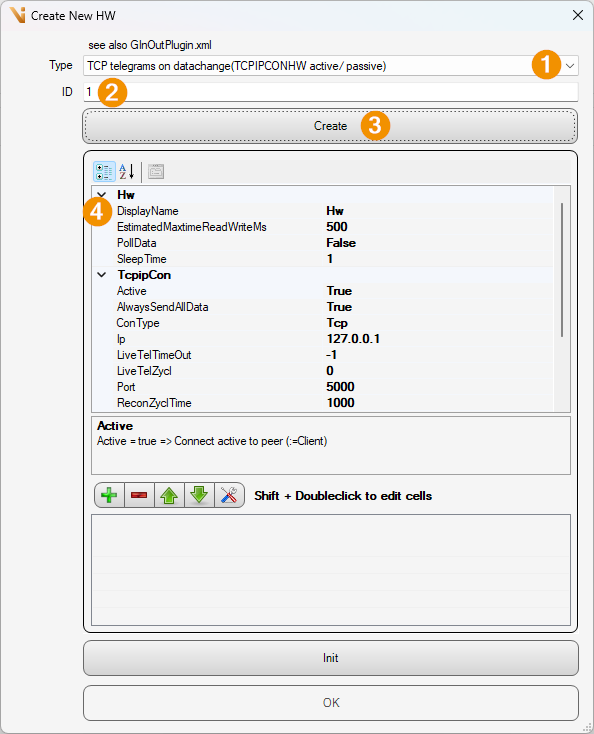Click the Init button
594x734 pixels.
[x=331, y=658]
